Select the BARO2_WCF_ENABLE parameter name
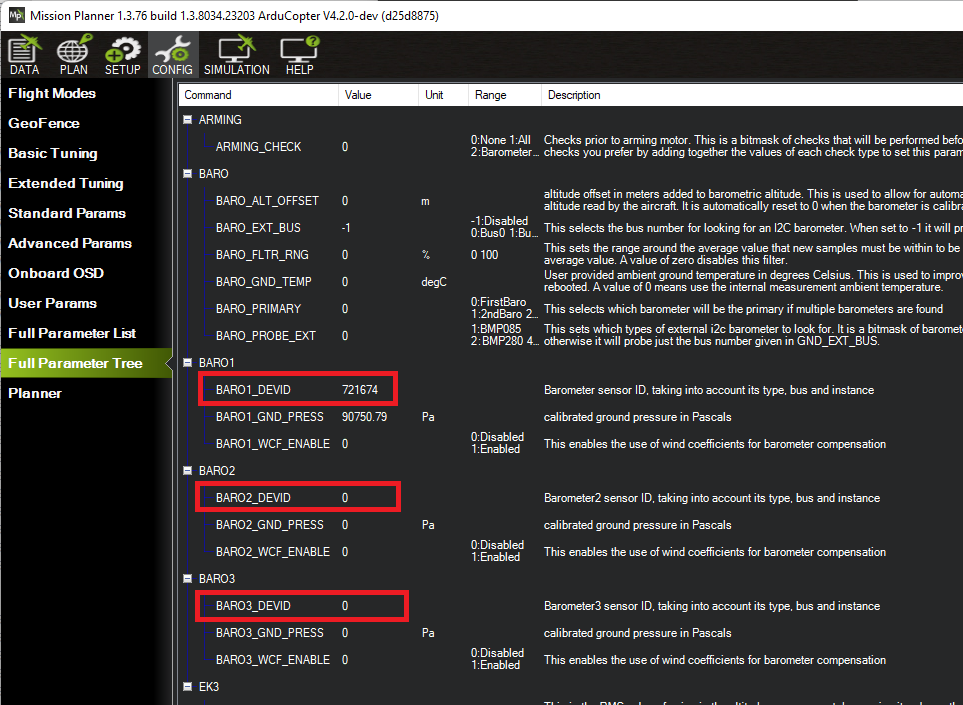 click(x=273, y=552)
